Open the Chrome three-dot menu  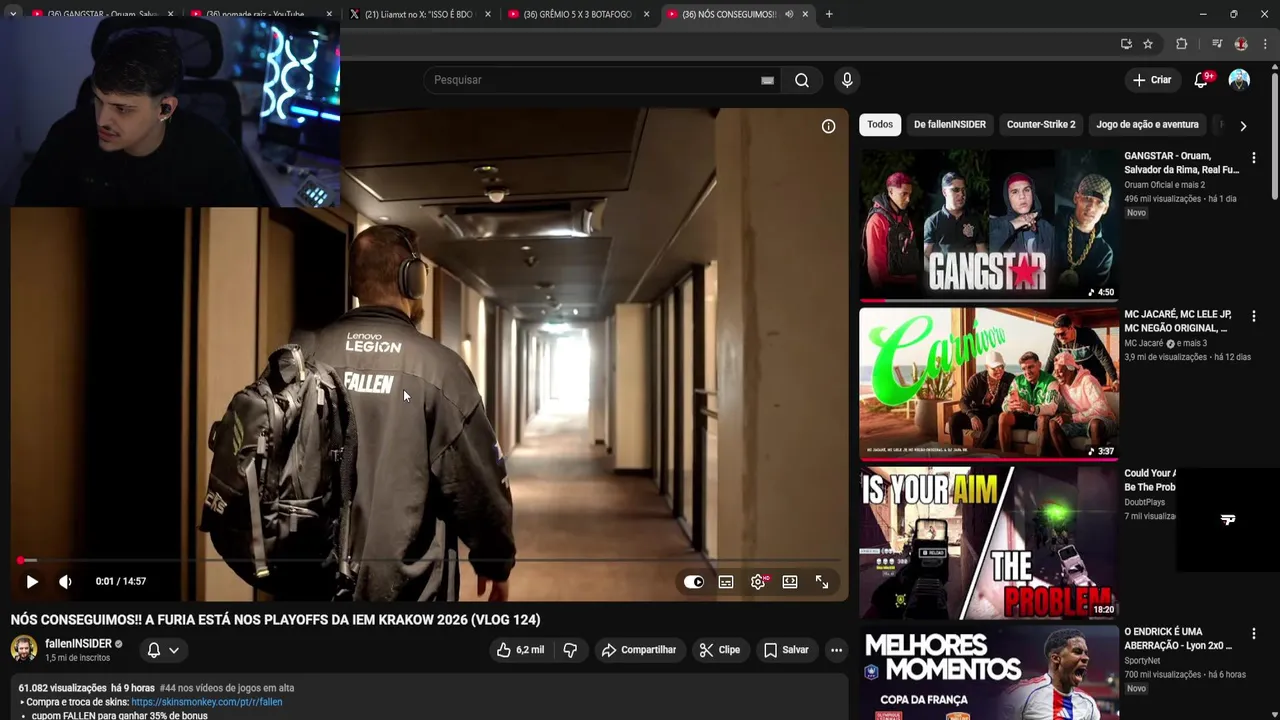[x=1266, y=44]
